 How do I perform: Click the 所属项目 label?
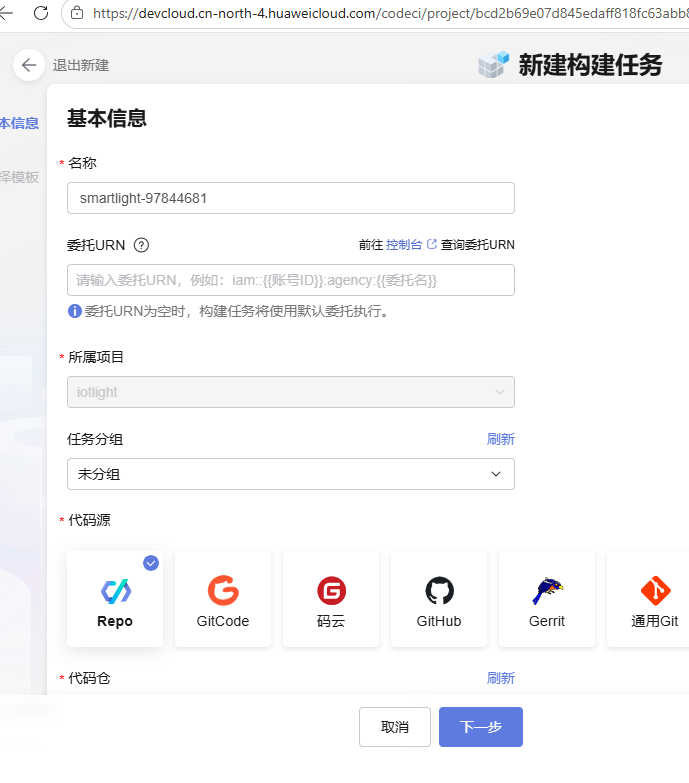[x=96, y=357]
